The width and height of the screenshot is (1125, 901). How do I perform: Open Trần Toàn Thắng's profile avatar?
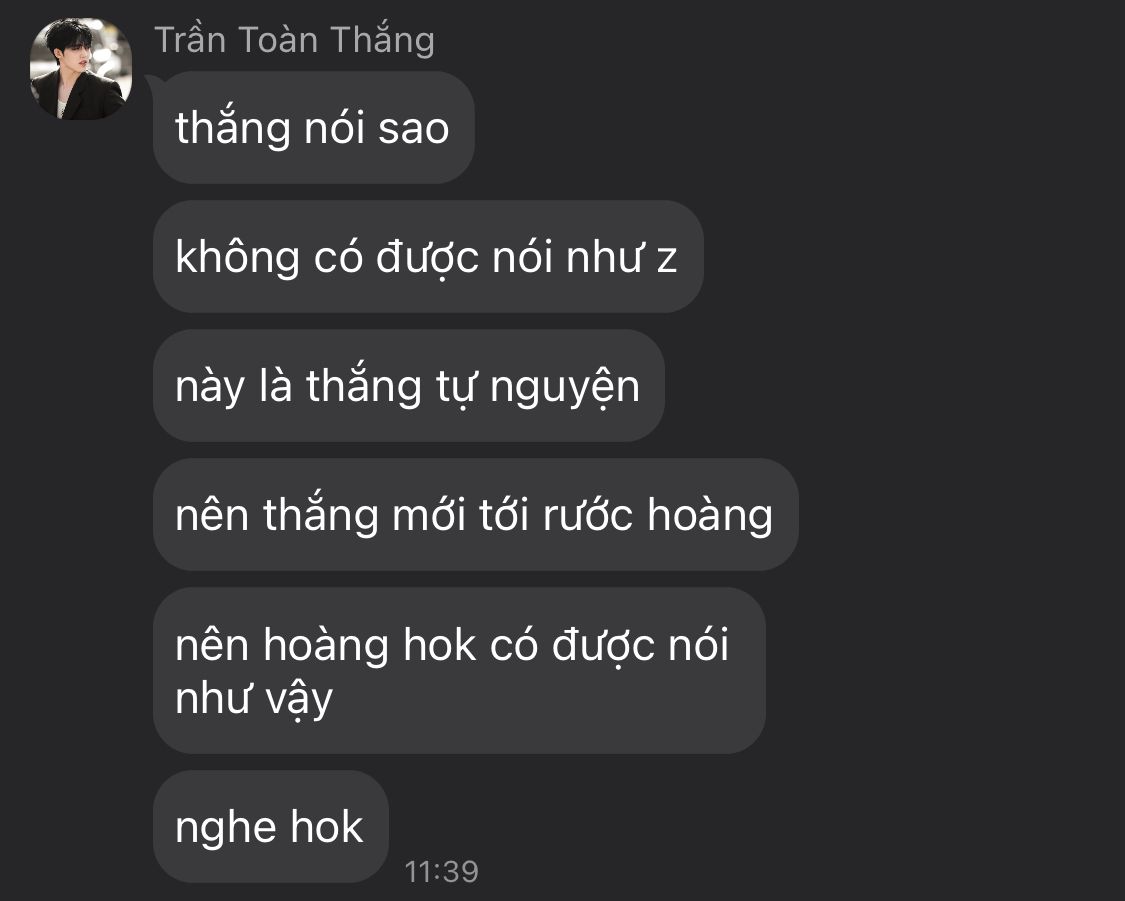coord(80,69)
